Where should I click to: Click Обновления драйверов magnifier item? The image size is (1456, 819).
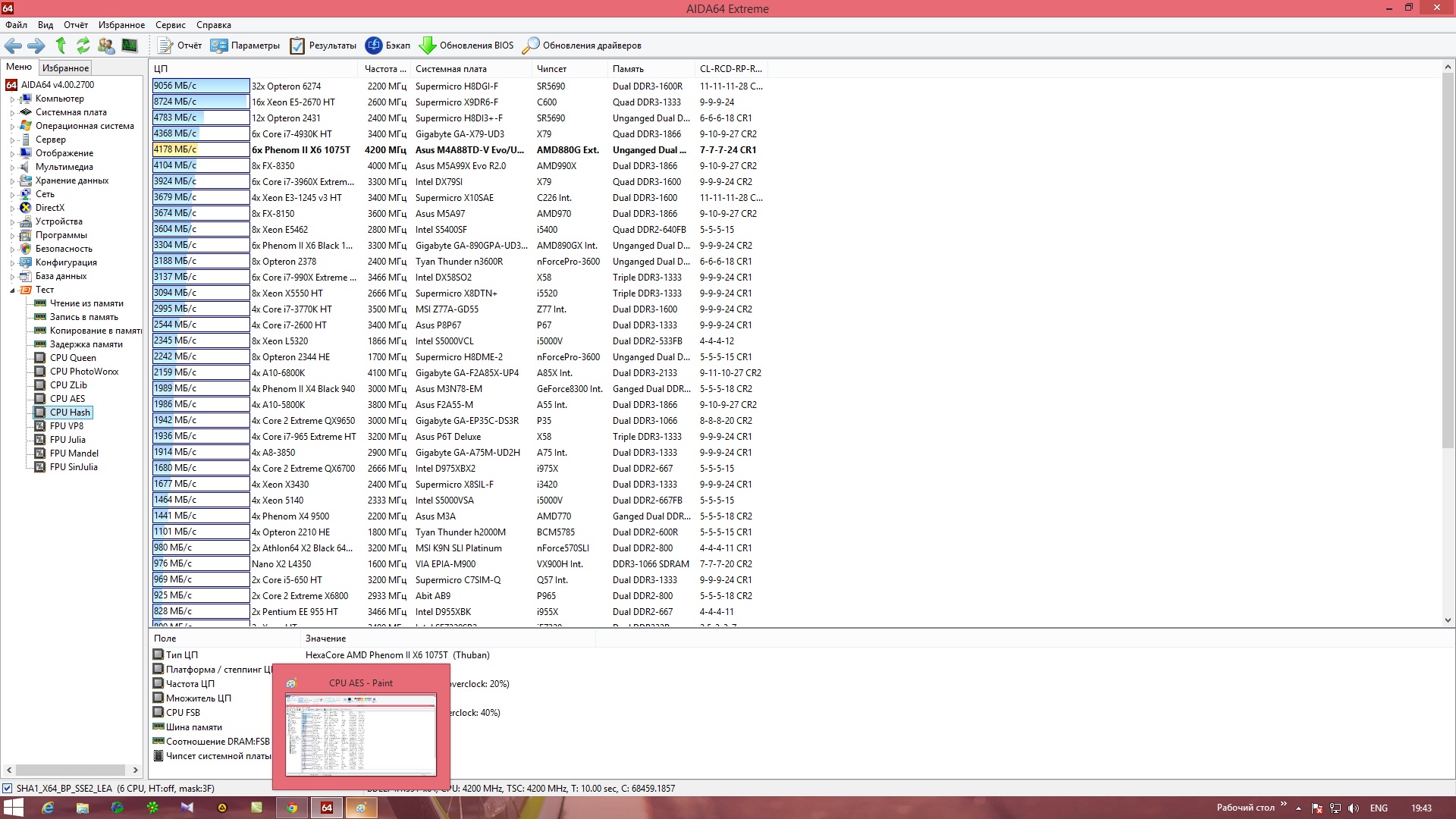[x=582, y=45]
